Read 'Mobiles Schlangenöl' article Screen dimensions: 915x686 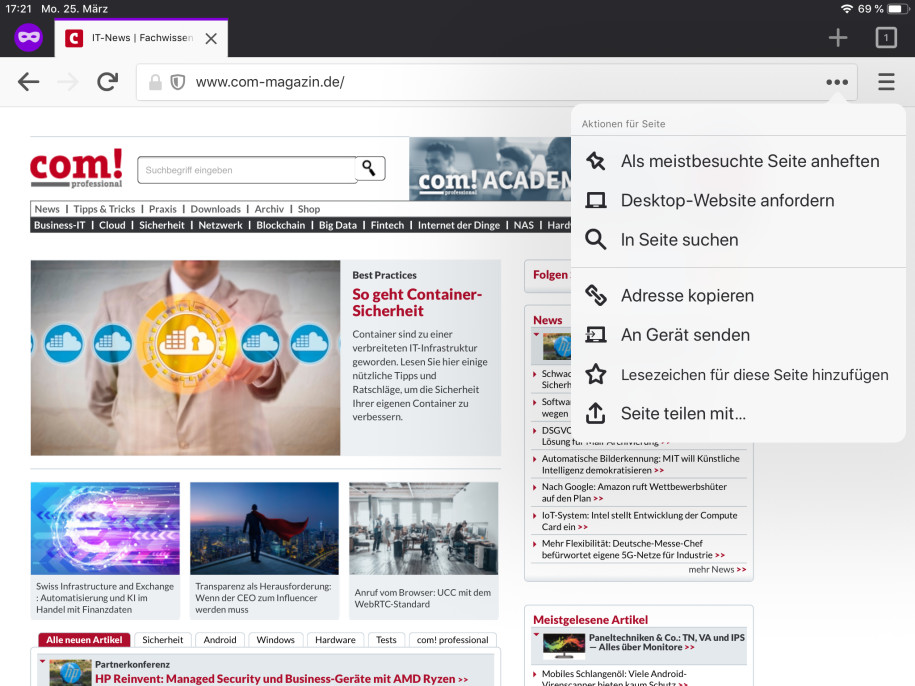pyautogui.click(x=614, y=678)
